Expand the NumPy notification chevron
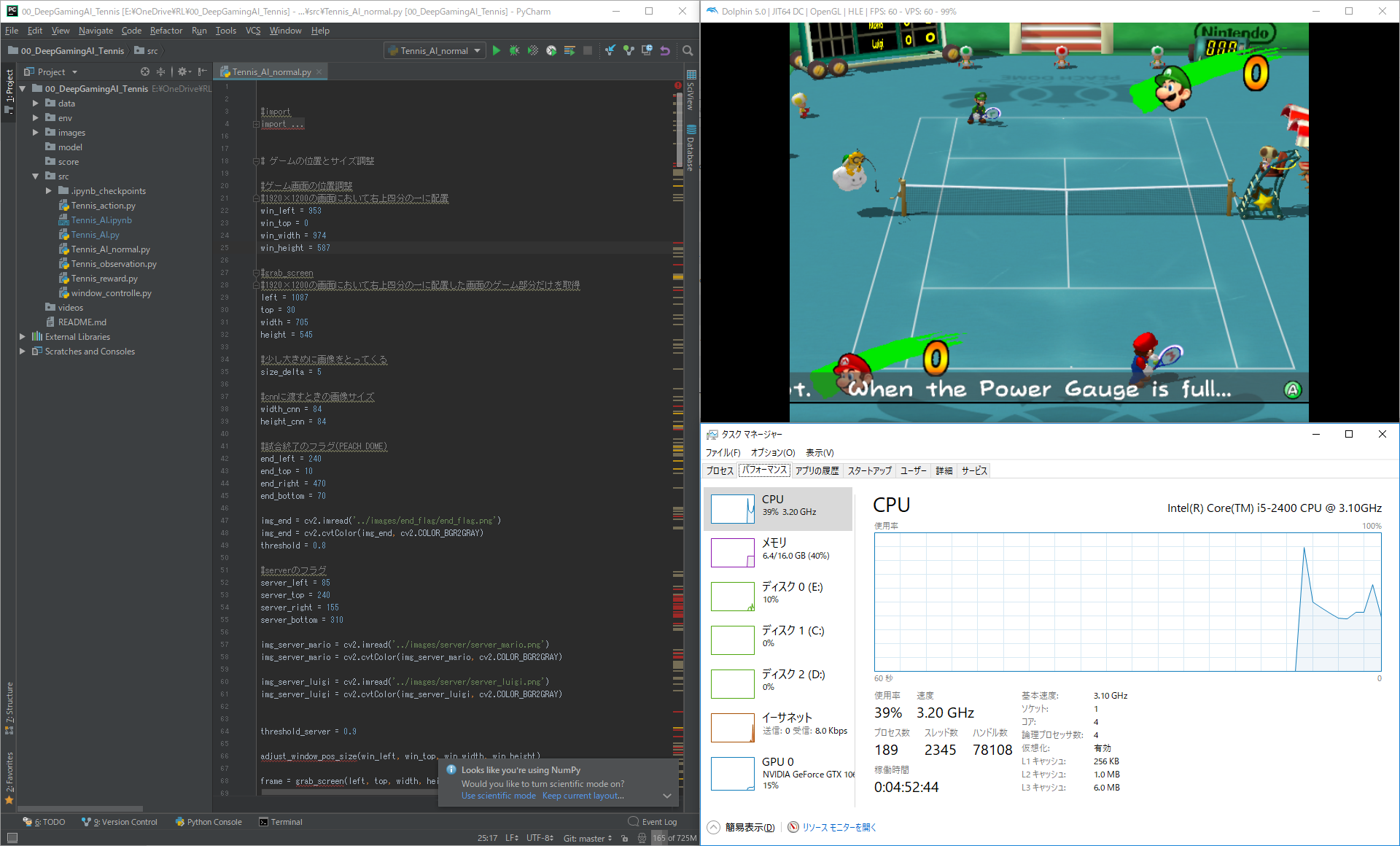The width and height of the screenshot is (1400, 846). [x=666, y=796]
